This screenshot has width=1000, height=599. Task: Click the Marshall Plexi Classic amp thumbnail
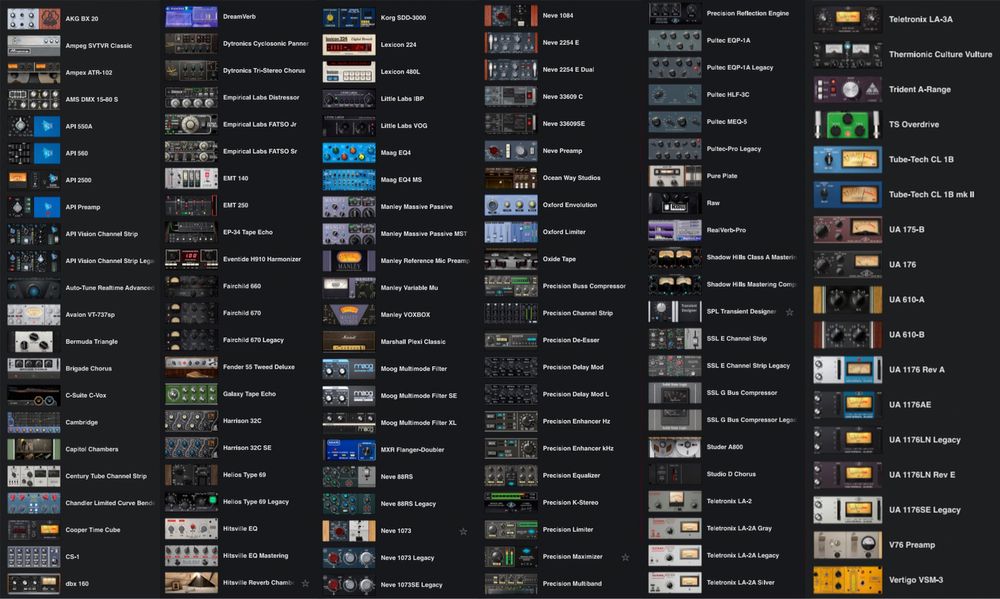349,341
